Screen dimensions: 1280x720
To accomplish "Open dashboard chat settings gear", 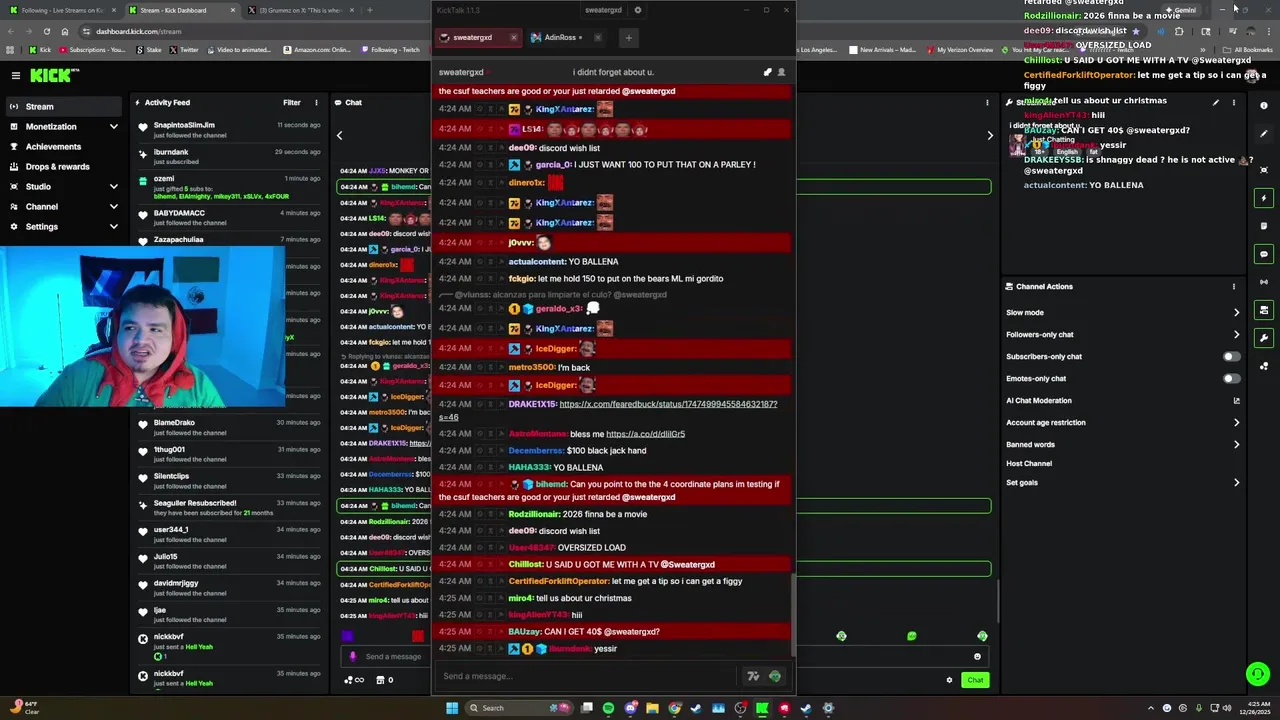I will point(949,680).
